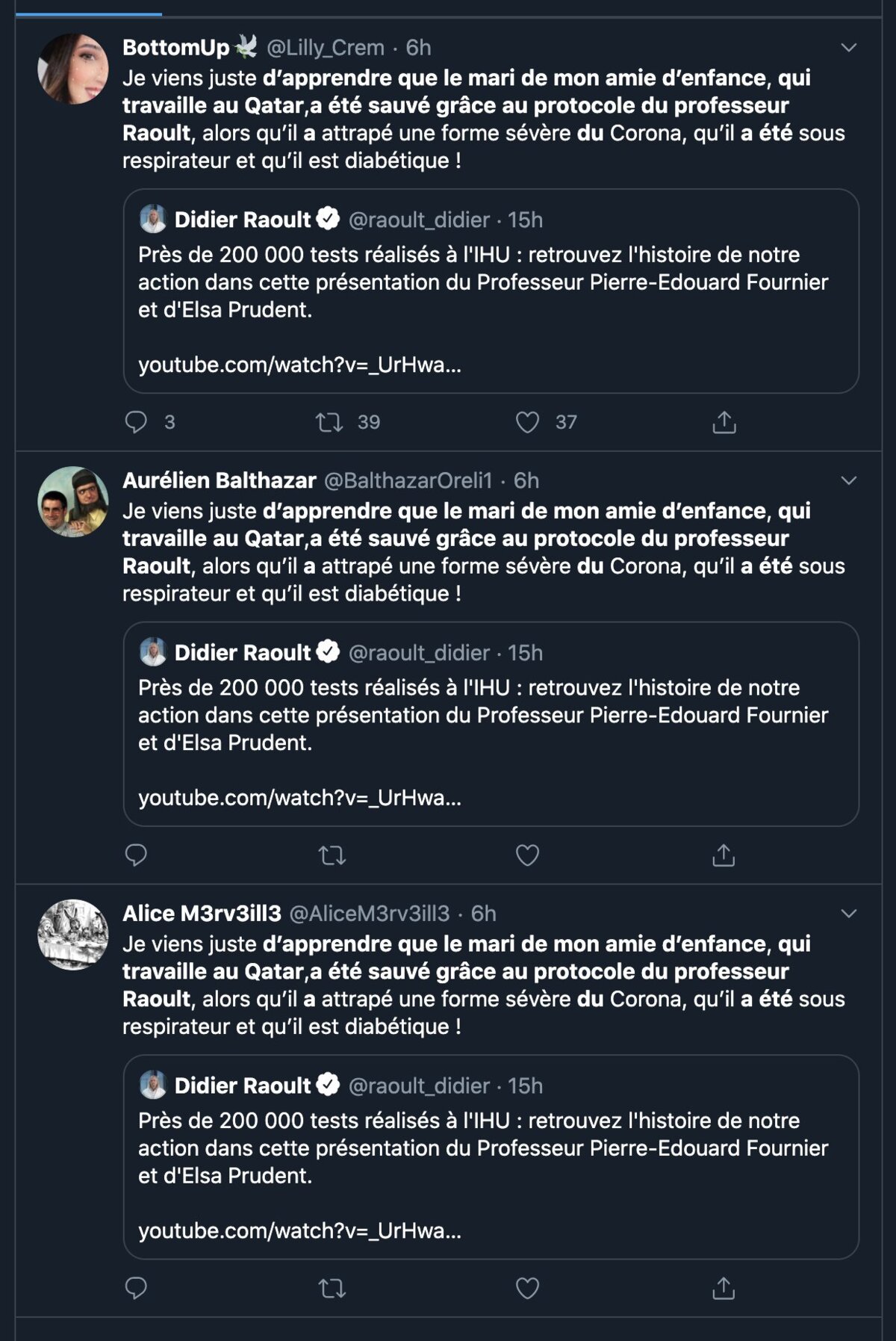Like Alice M3rv3ill3's tweet

coord(527,1288)
